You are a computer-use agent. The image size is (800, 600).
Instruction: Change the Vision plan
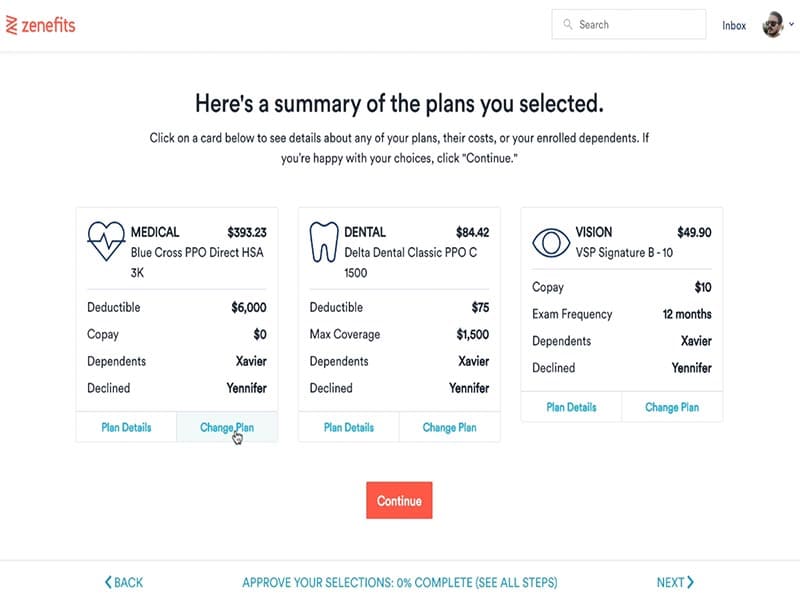tap(672, 407)
